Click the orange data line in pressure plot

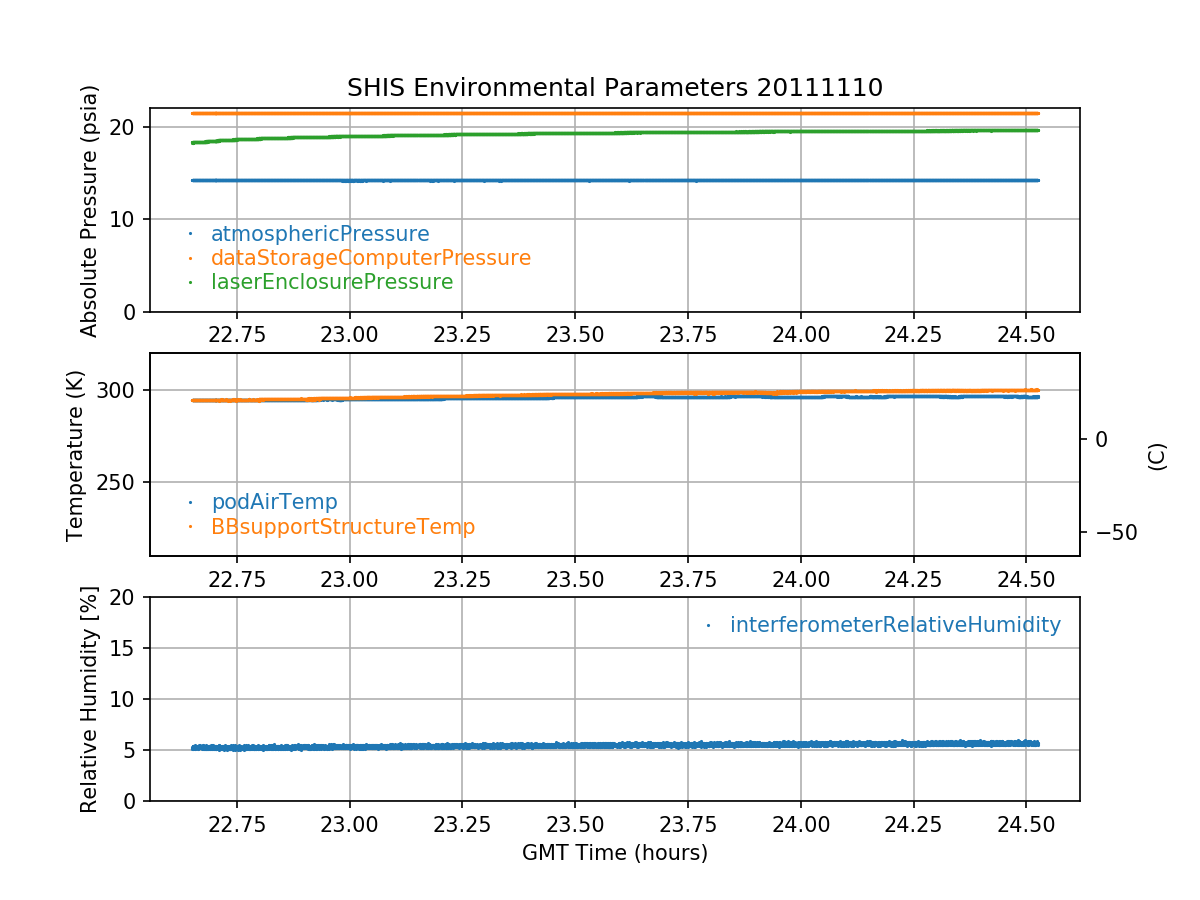[614, 113]
